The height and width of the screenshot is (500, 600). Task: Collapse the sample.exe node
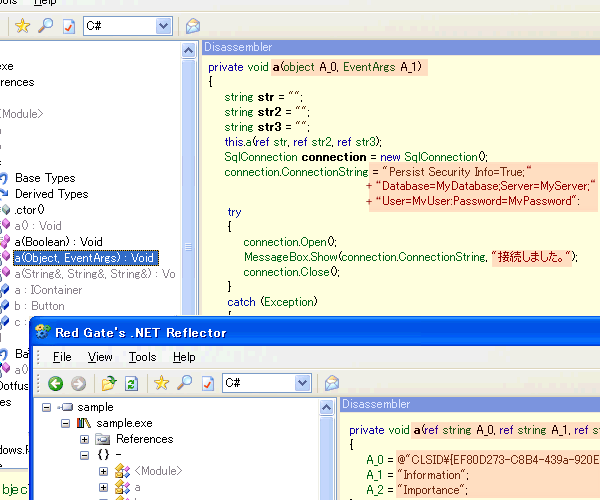(x=65, y=423)
